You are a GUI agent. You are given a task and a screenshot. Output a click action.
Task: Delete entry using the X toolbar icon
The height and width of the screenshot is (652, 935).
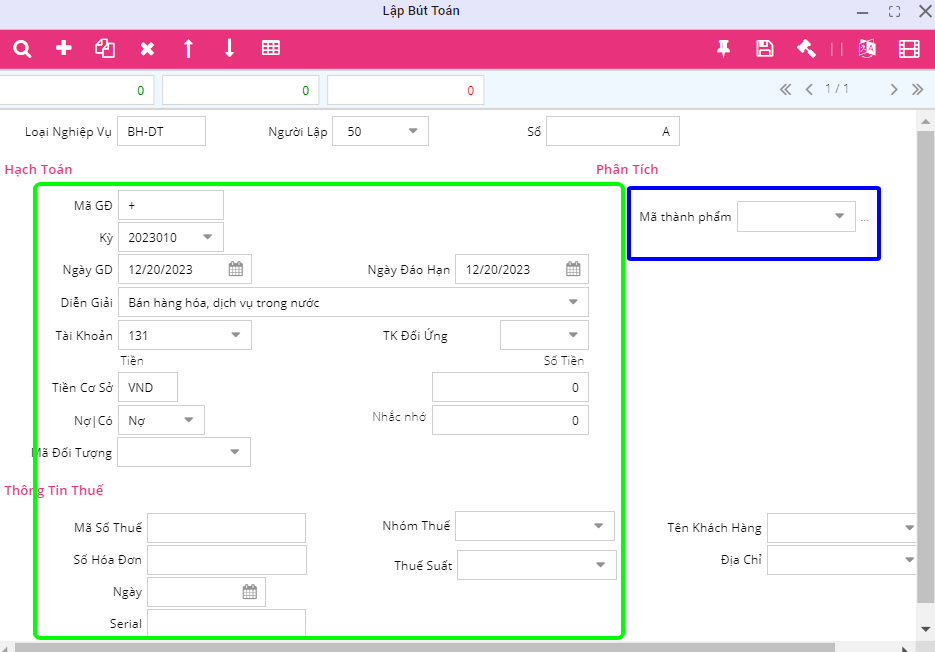click(x=147, y=48)
